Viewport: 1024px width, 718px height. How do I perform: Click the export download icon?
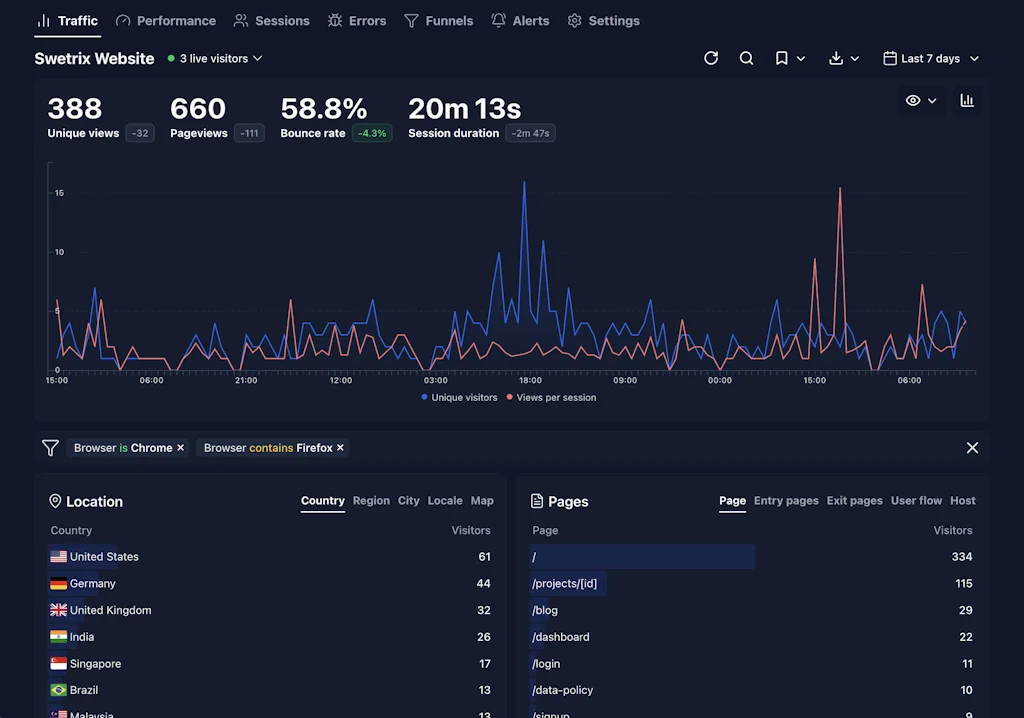(x=836, y=58)
